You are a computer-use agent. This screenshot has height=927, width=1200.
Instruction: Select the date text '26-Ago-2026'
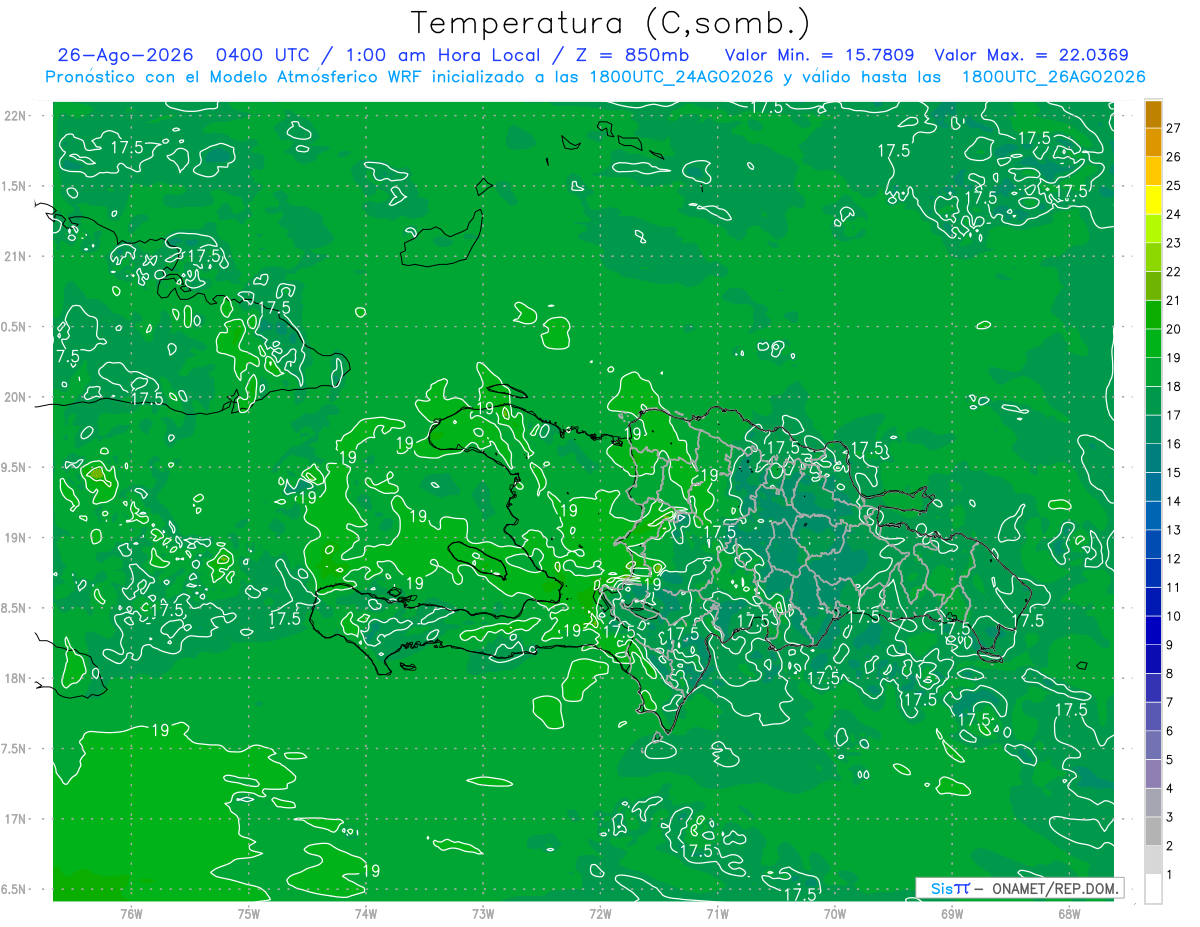tap(124, 55)
